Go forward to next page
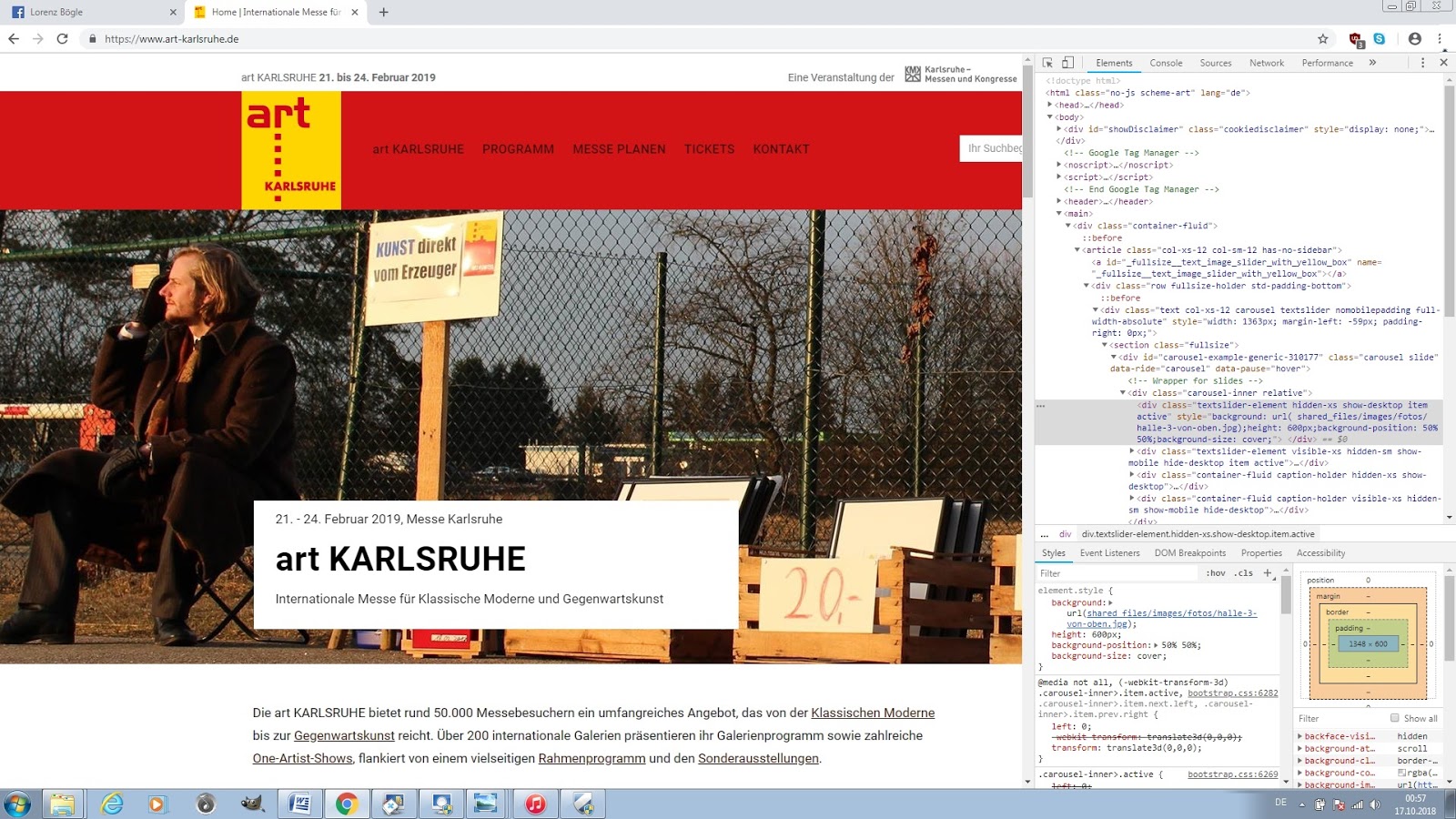Viewport: 1456px width, 819px height. [37, 39]
